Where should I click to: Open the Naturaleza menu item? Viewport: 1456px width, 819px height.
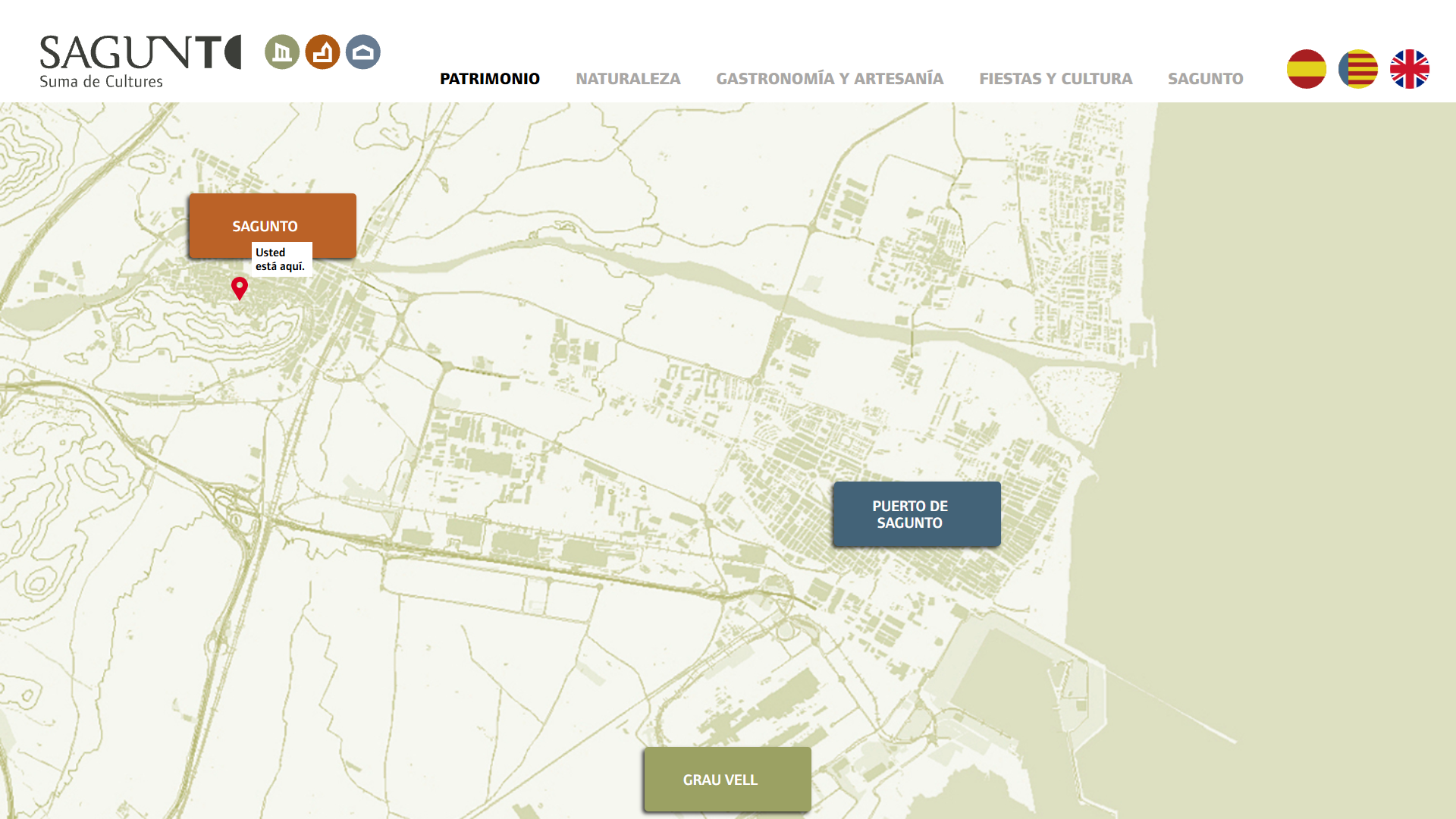[x=628, y=79]
